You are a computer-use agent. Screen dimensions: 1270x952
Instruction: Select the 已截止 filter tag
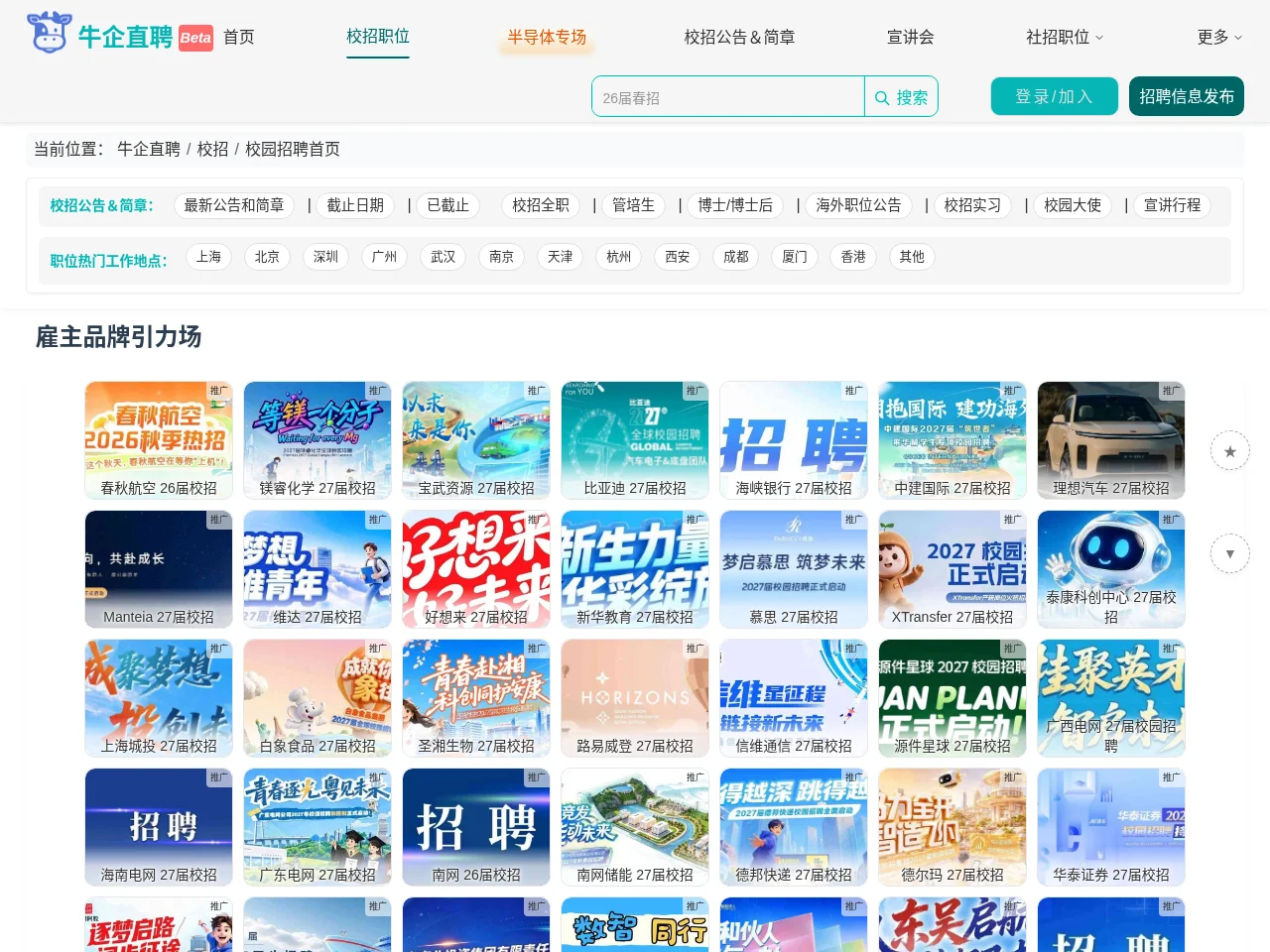pyautogui.click(x=447, y=205)
